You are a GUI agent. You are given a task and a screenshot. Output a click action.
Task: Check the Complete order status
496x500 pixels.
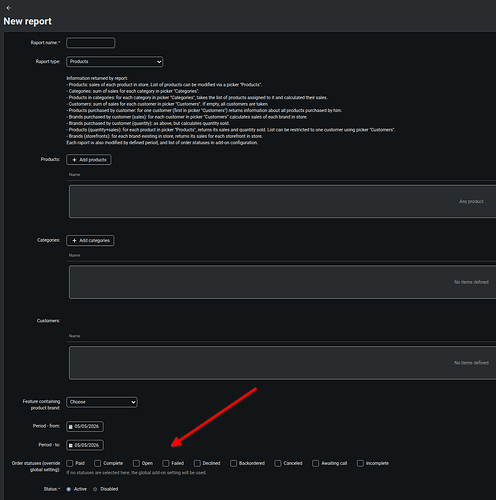tap(97, 463)
